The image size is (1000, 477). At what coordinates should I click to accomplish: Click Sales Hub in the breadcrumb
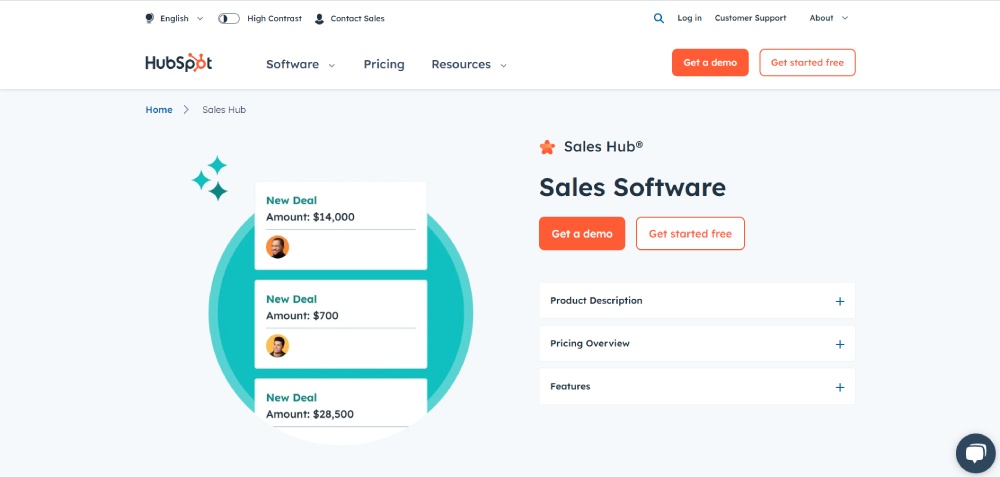(224, 110)
